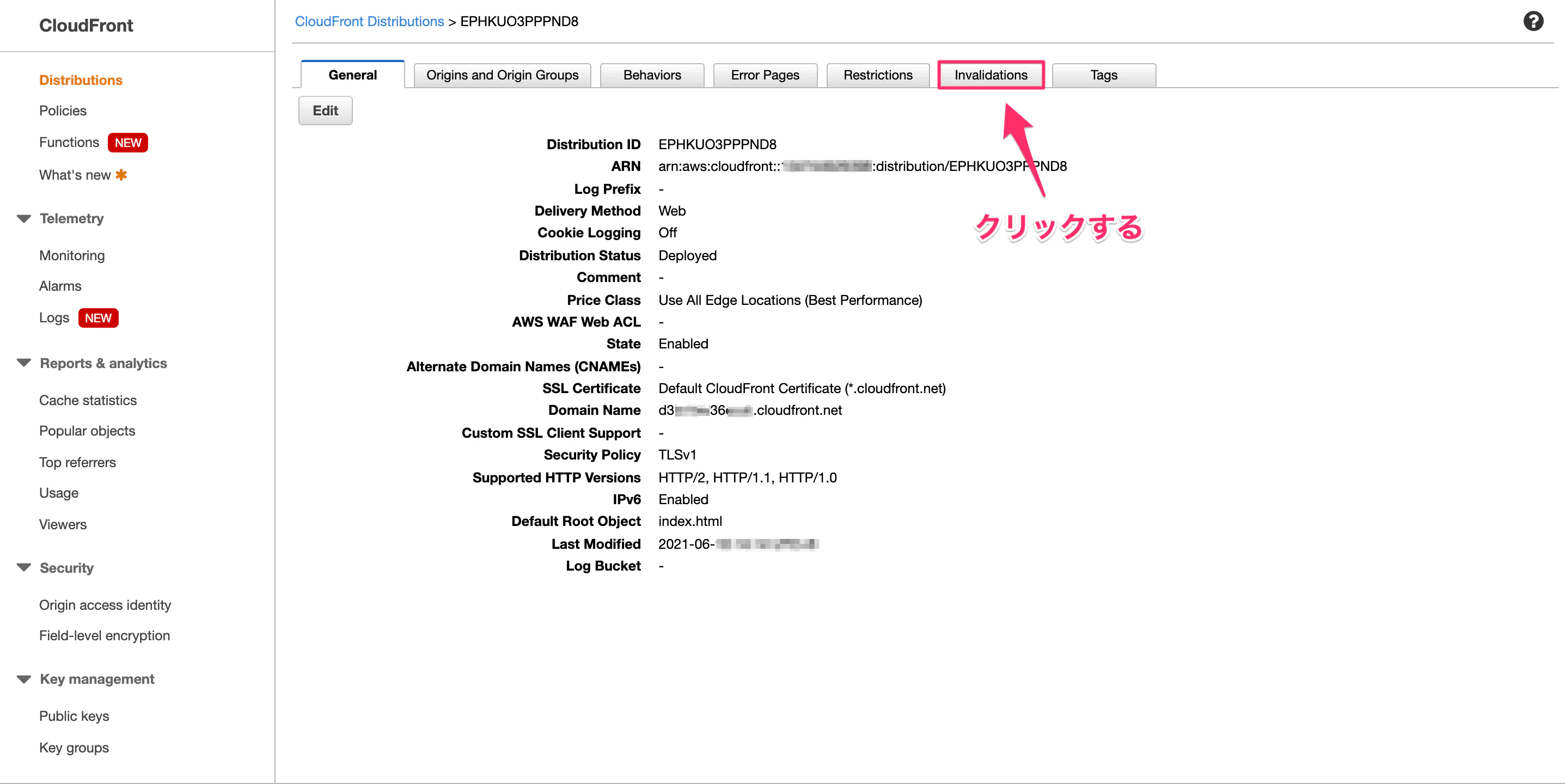
Task: Select the TLSv1 security policy value
Action: click(677, 455)
